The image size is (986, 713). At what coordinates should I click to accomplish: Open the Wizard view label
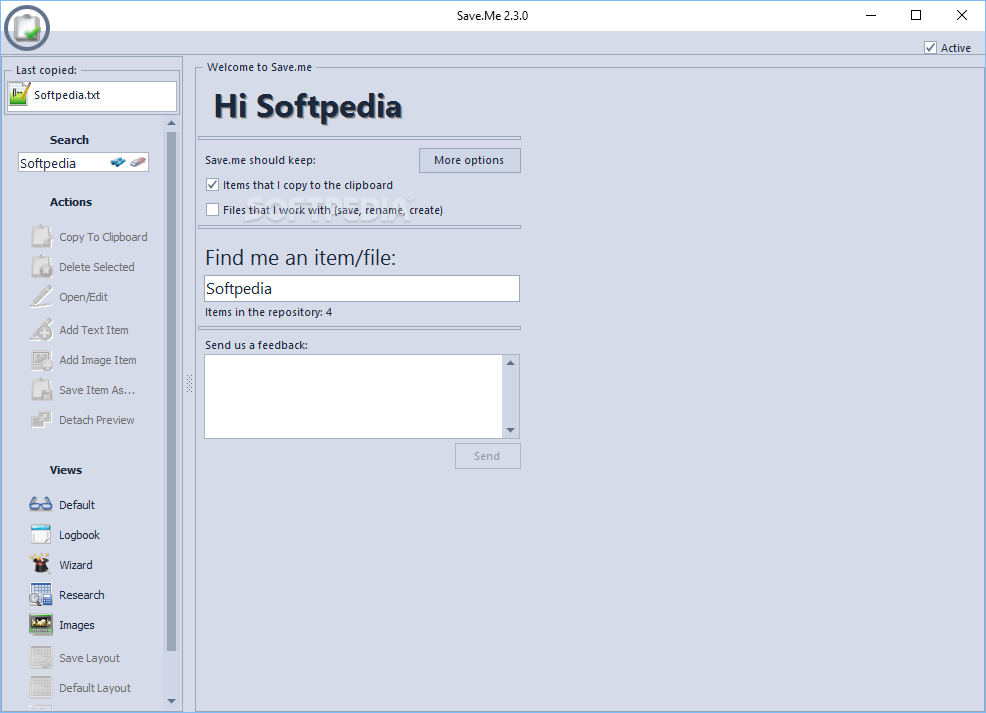tap(75, 565)
